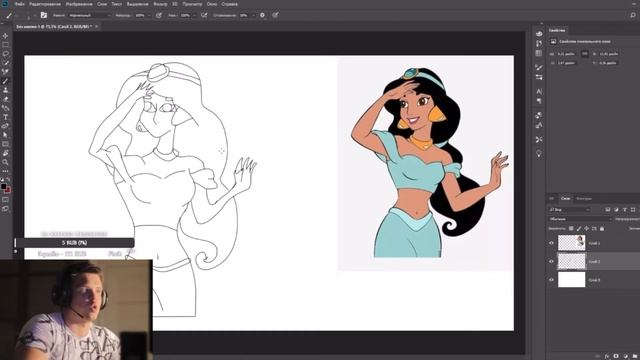This screenshot has width=640, height=360.
Task: Click the brush tool preset icon in options bar
Action: pos(9,15)
